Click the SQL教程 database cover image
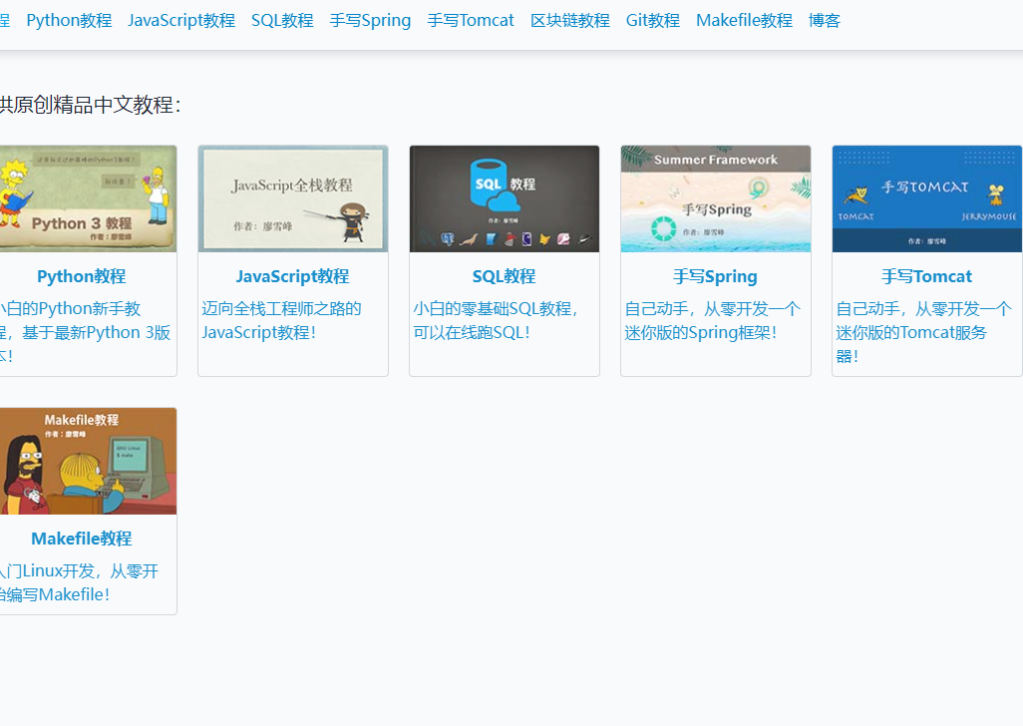This screenshot has width=1023, height=726. [x=504, y=198]
